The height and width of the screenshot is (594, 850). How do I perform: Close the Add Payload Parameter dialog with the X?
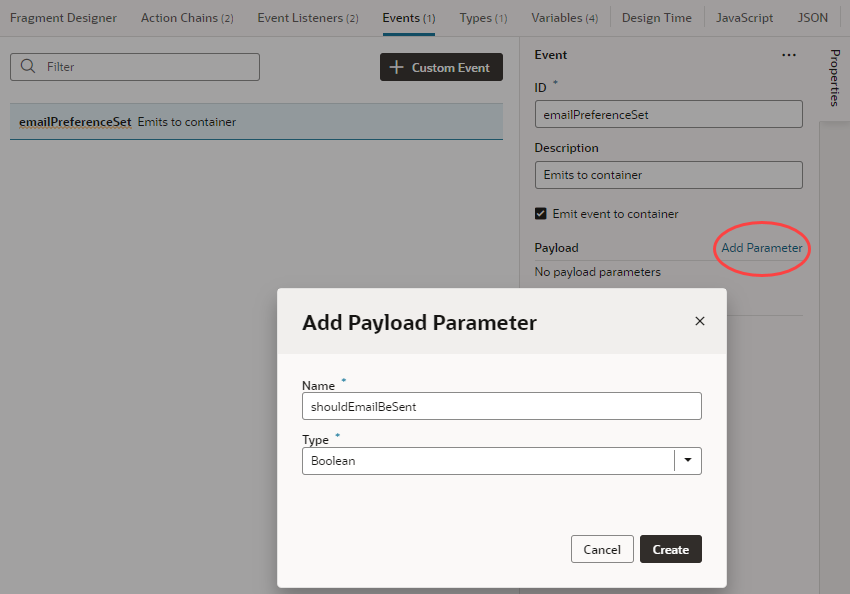tap(699, 321)
